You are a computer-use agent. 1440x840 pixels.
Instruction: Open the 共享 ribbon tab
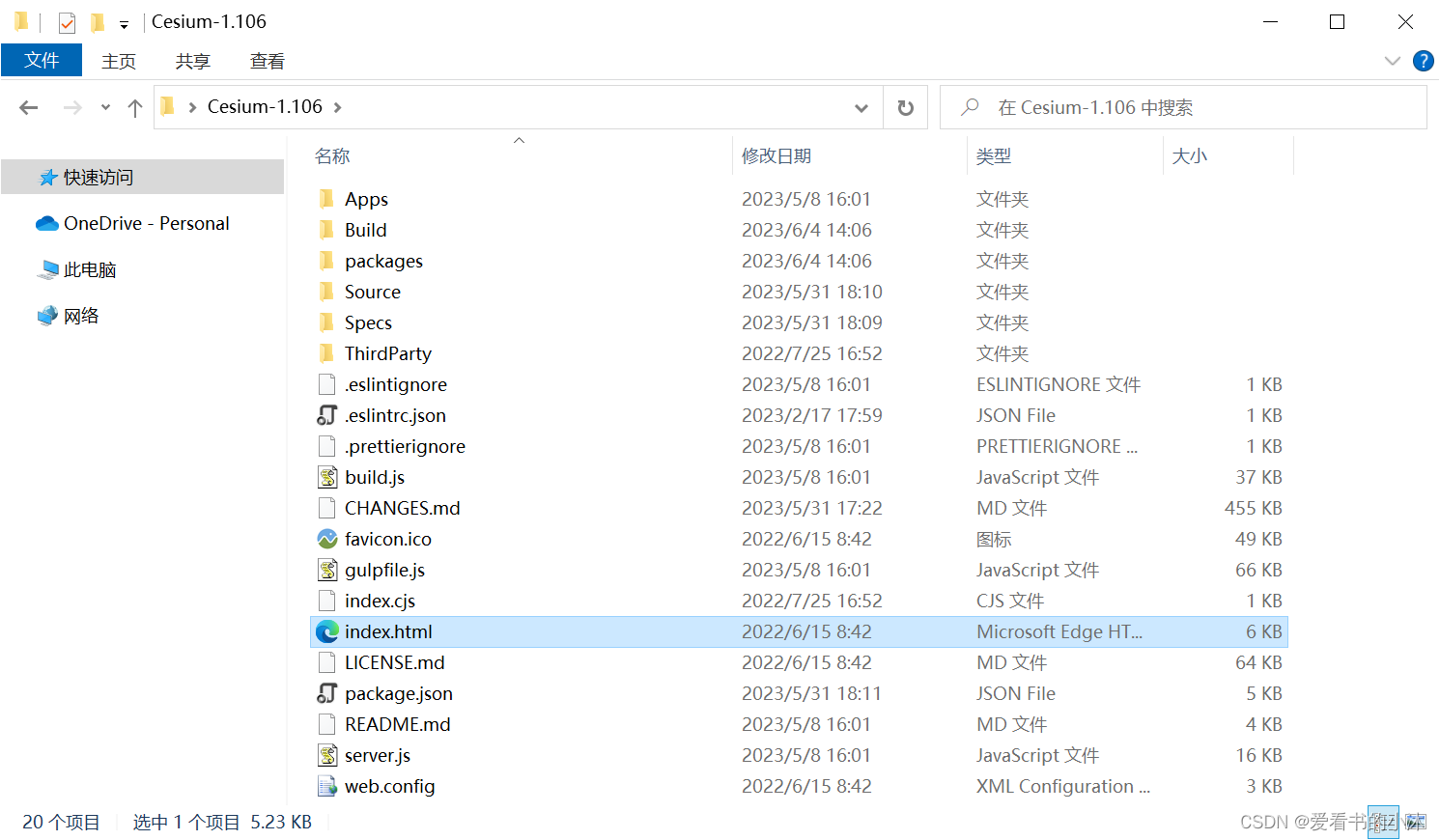pos(193,61)
